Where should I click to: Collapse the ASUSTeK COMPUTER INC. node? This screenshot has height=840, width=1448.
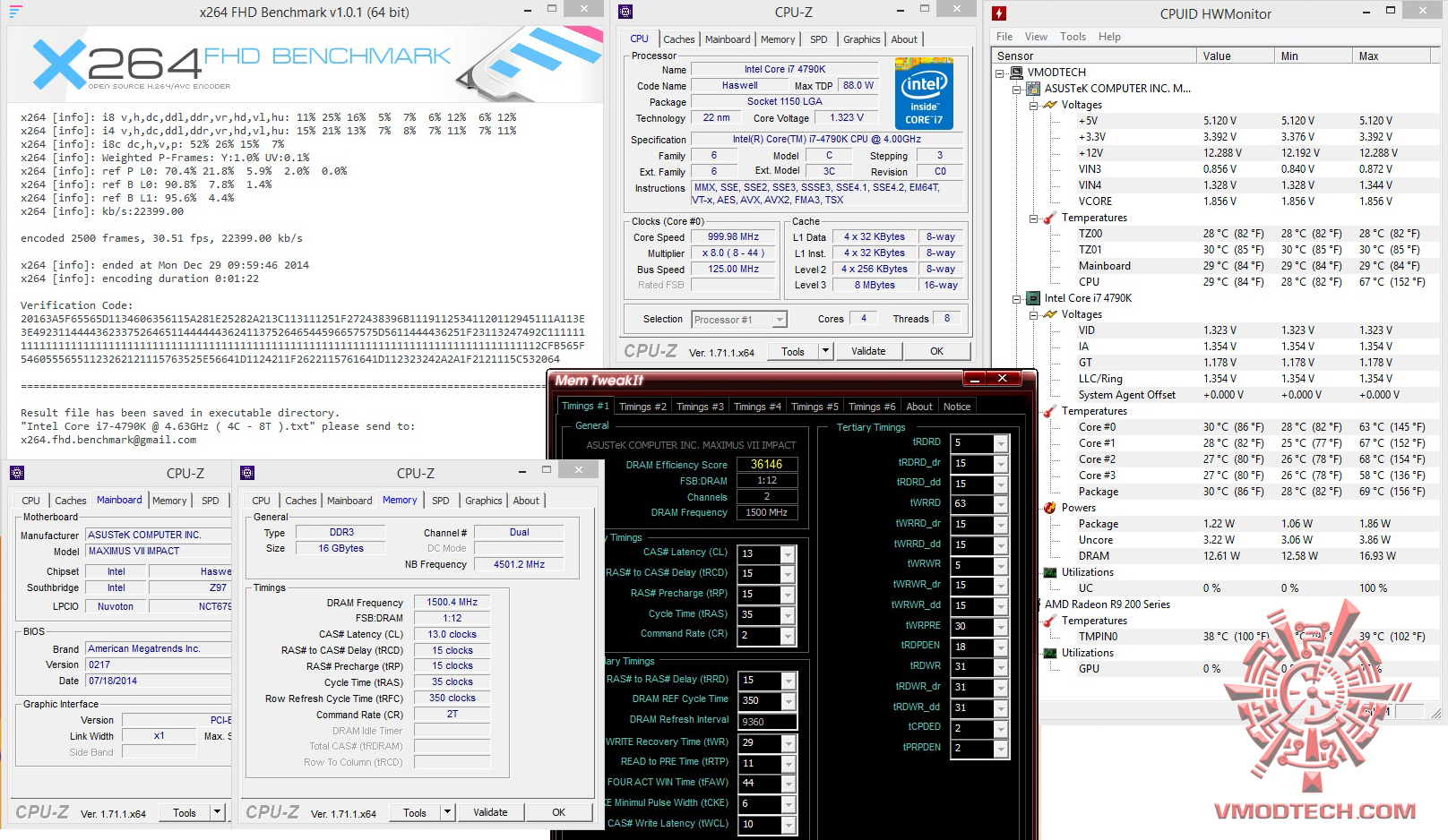(1017, 90)
